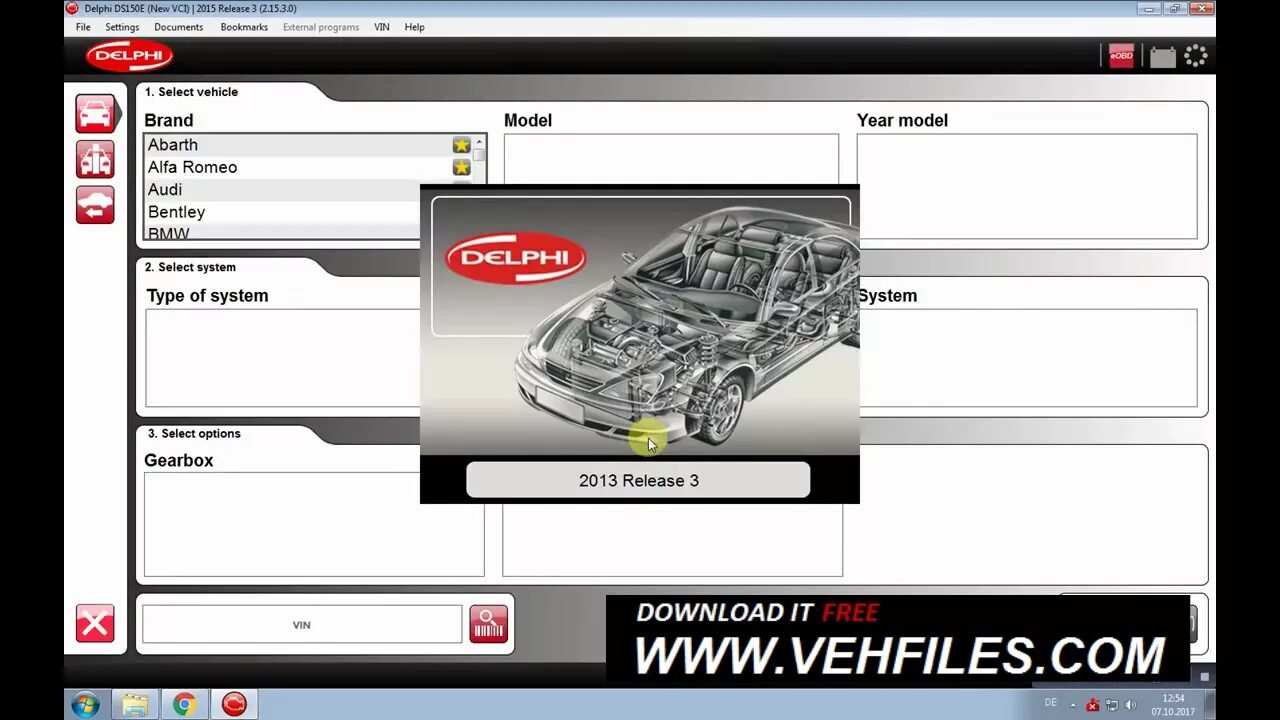The height and width of the screenshot is (720, 1280).
Task: Click the red X security tray icon
Action: pyautogui.click(x=1093, y=705)
